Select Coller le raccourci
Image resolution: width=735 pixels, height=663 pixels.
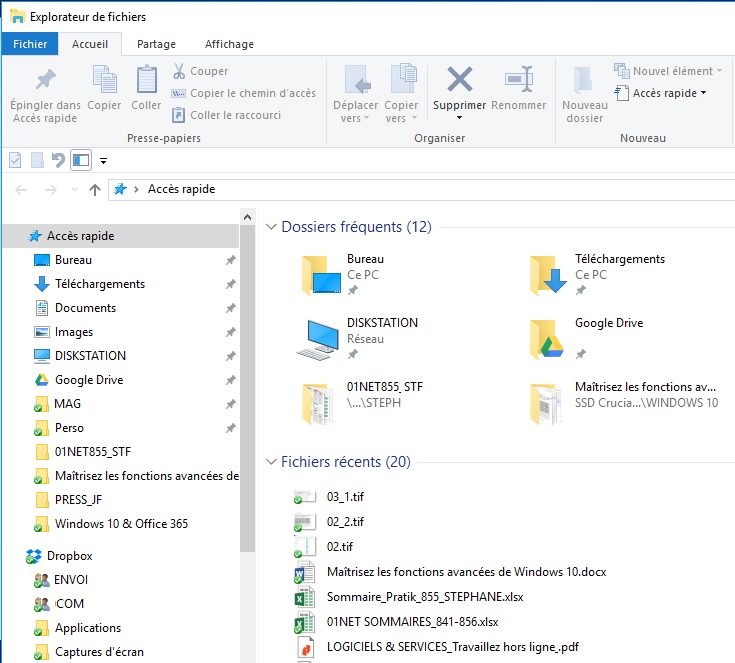pyautogui.click(x=226, y=115)
